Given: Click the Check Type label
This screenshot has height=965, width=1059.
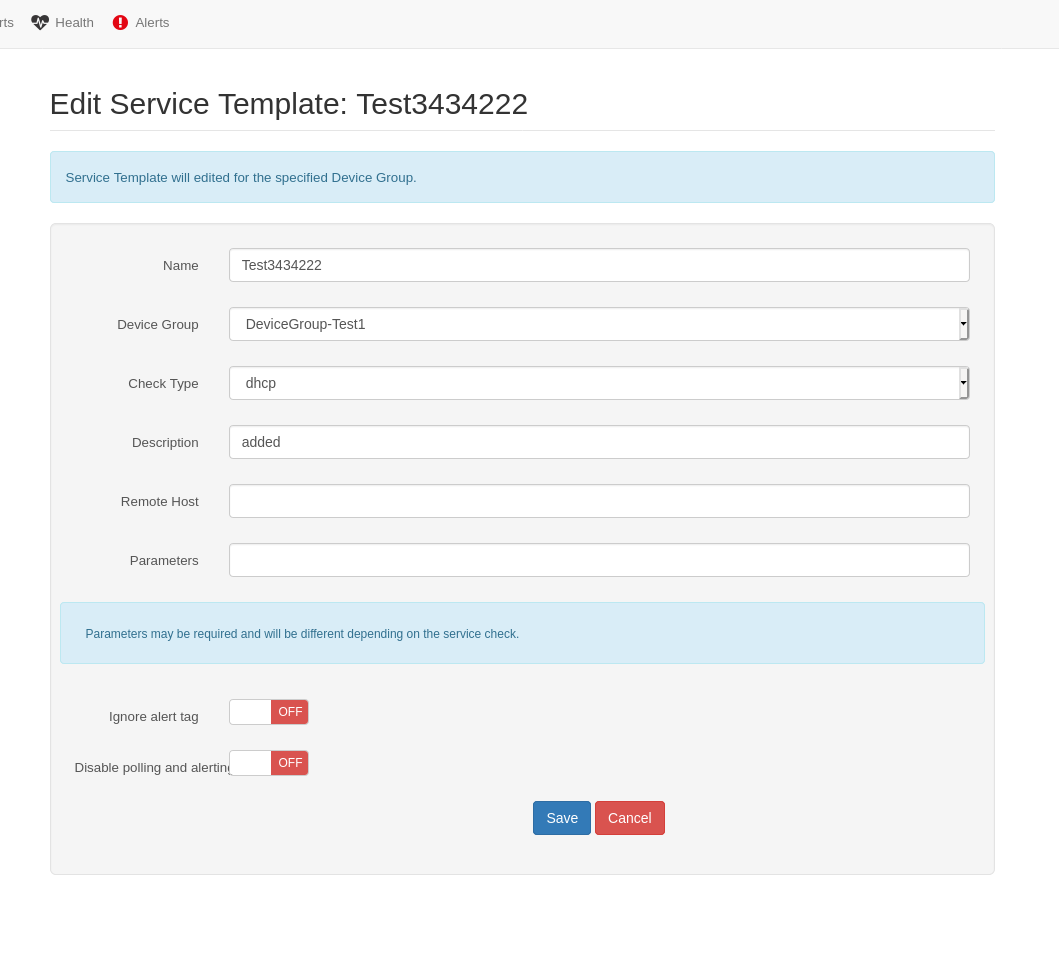Looking at the screenshot, I should click(163, 384).
